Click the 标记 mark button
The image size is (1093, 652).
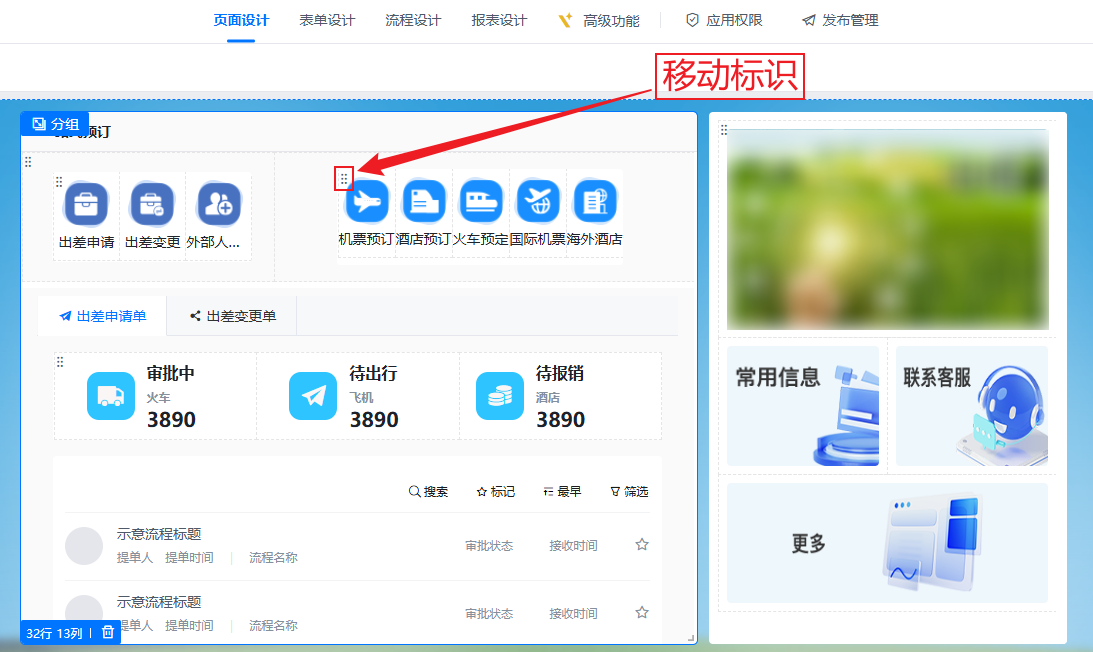coord(495,492)
